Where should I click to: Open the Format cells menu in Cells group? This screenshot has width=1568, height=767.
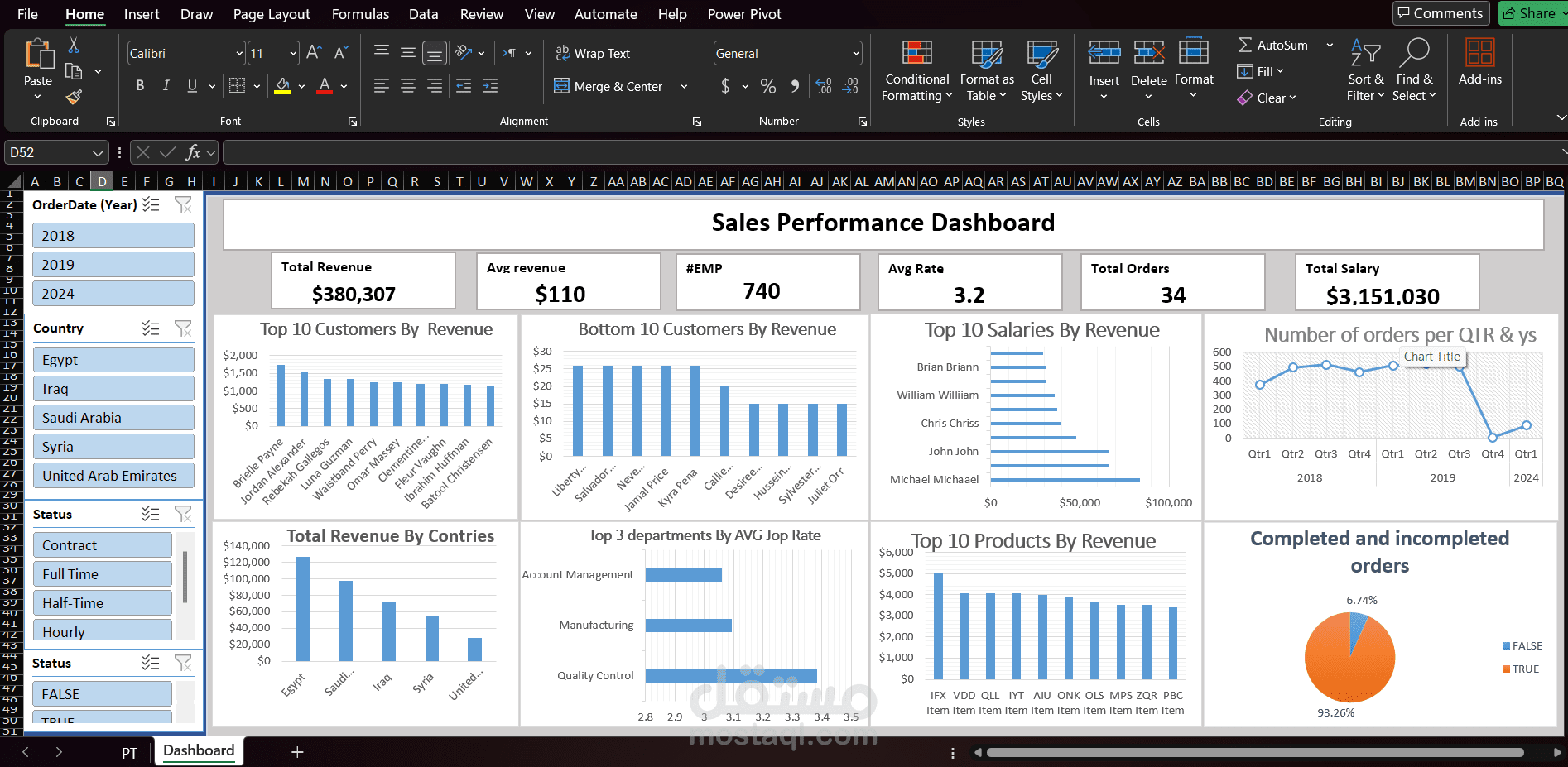coord(1194,68)
